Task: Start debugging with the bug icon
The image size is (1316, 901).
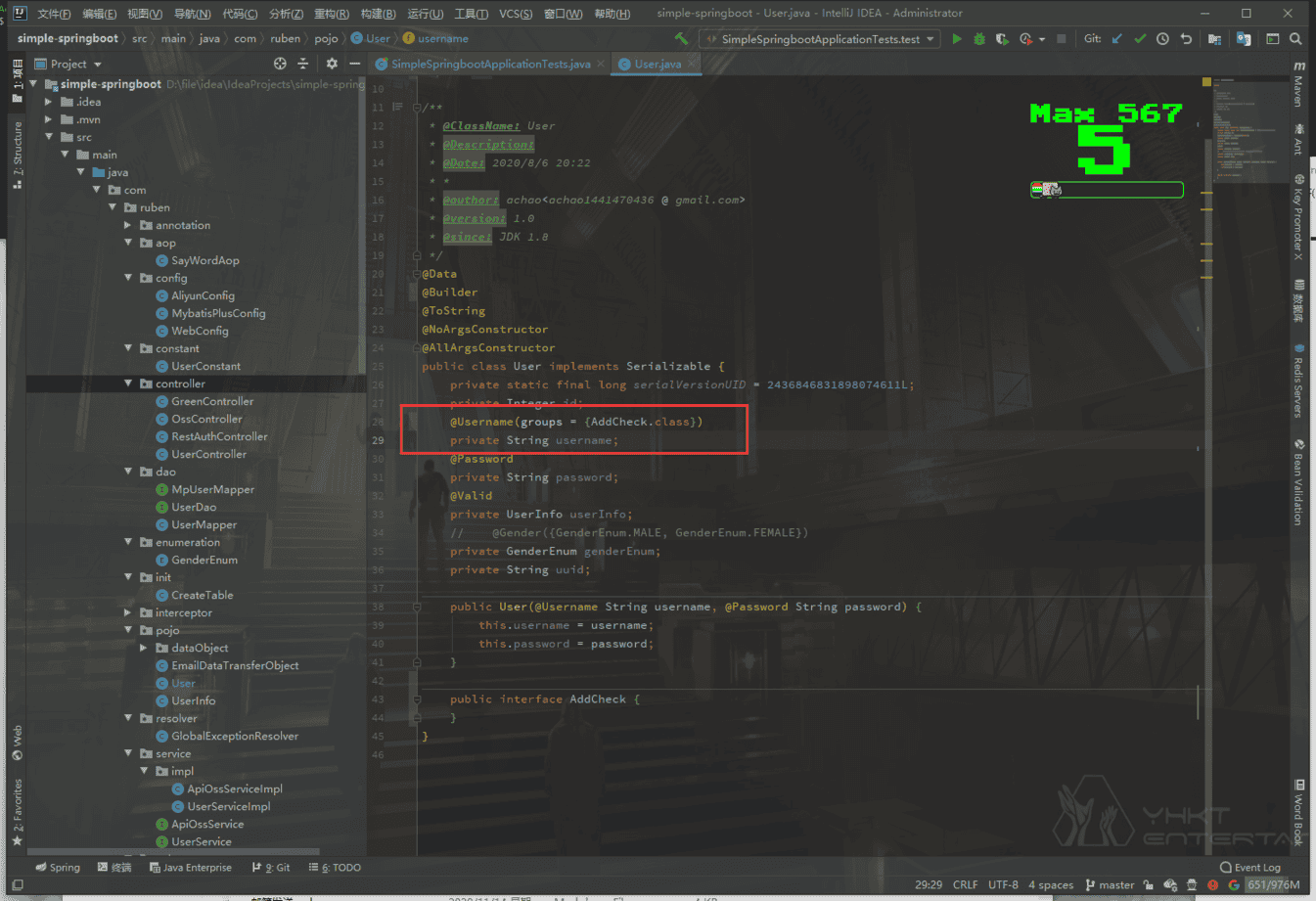Action: click(978, 39)
